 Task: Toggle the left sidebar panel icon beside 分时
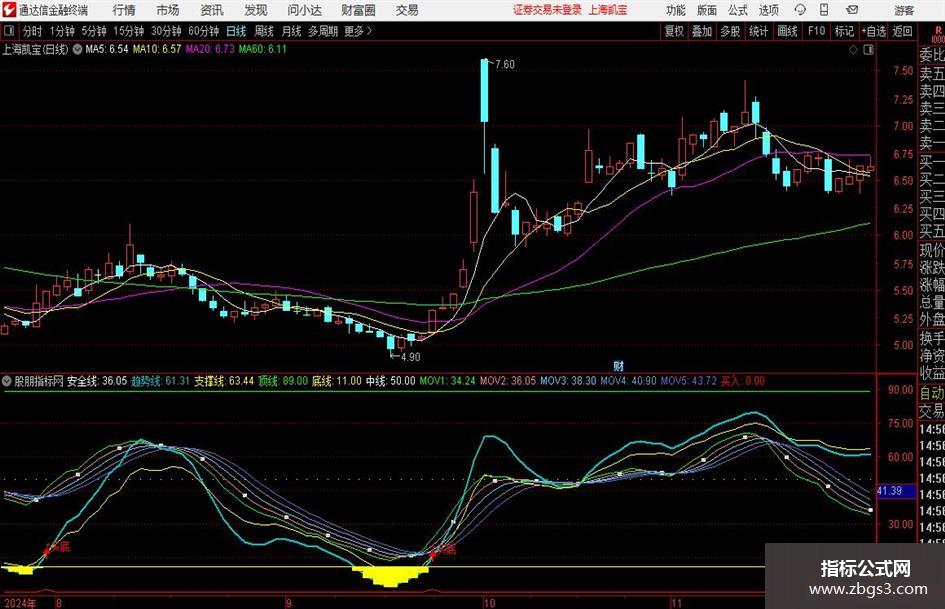point(9,31)
